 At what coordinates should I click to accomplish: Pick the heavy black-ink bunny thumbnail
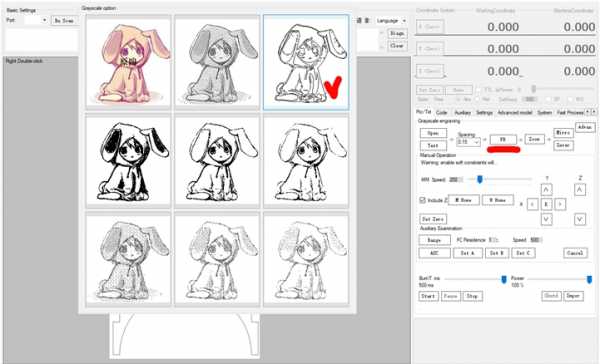tap(128, 161)
